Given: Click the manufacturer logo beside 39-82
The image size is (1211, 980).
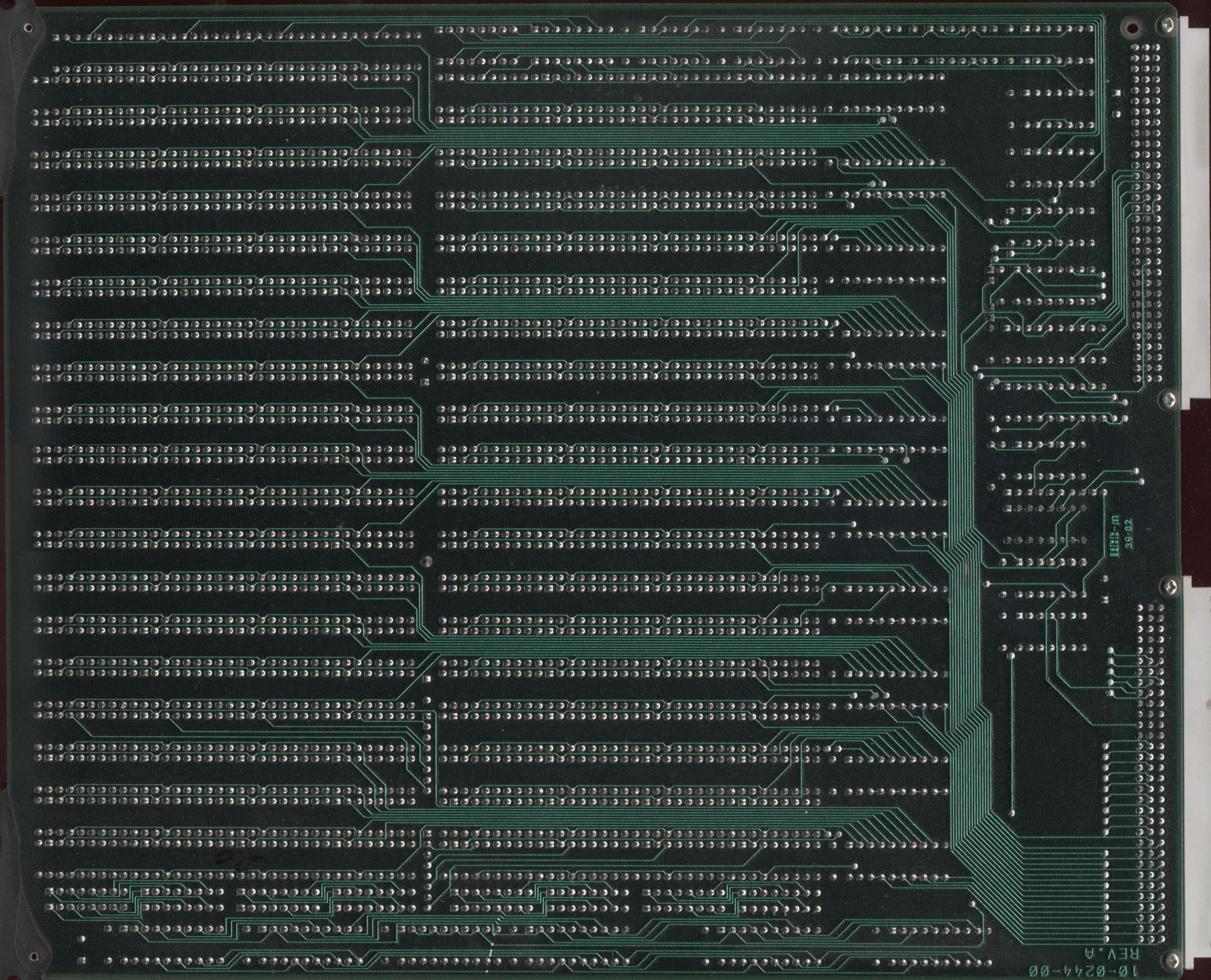Looking at the screenshot, I should tap(1114, 535).
